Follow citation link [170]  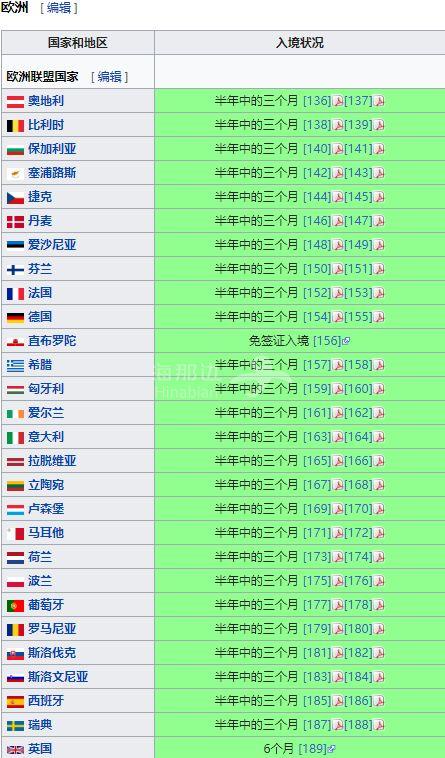tap(359, 509)
